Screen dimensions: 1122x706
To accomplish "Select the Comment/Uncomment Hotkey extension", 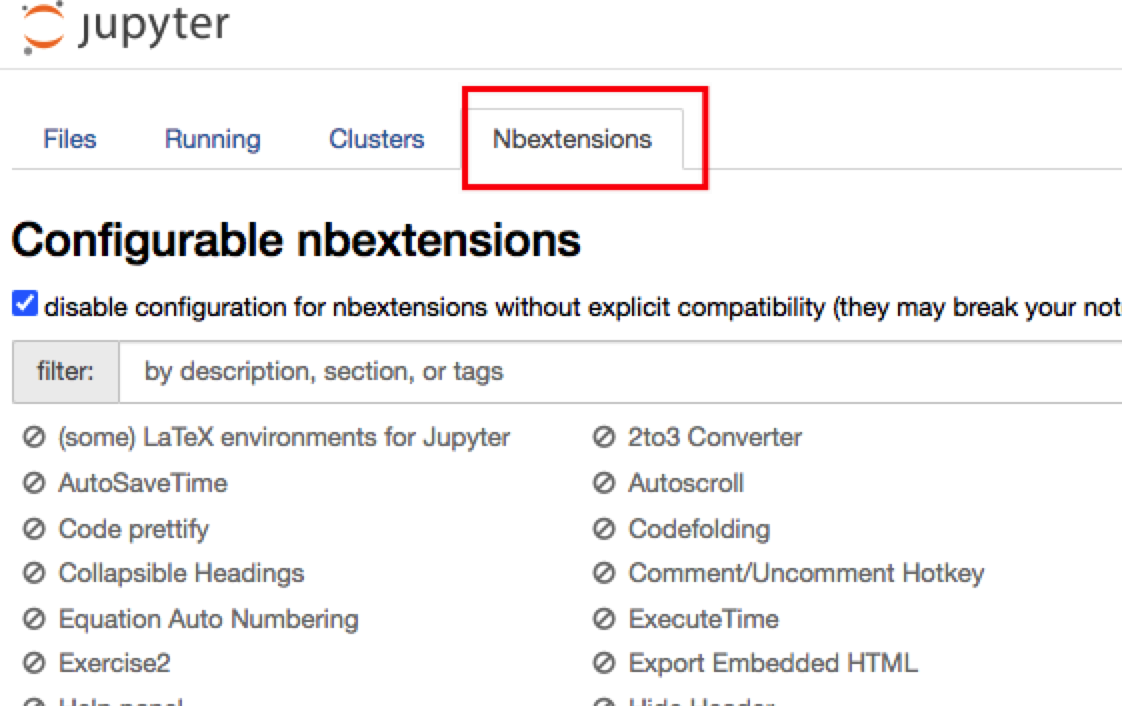I will coord(806,574).
